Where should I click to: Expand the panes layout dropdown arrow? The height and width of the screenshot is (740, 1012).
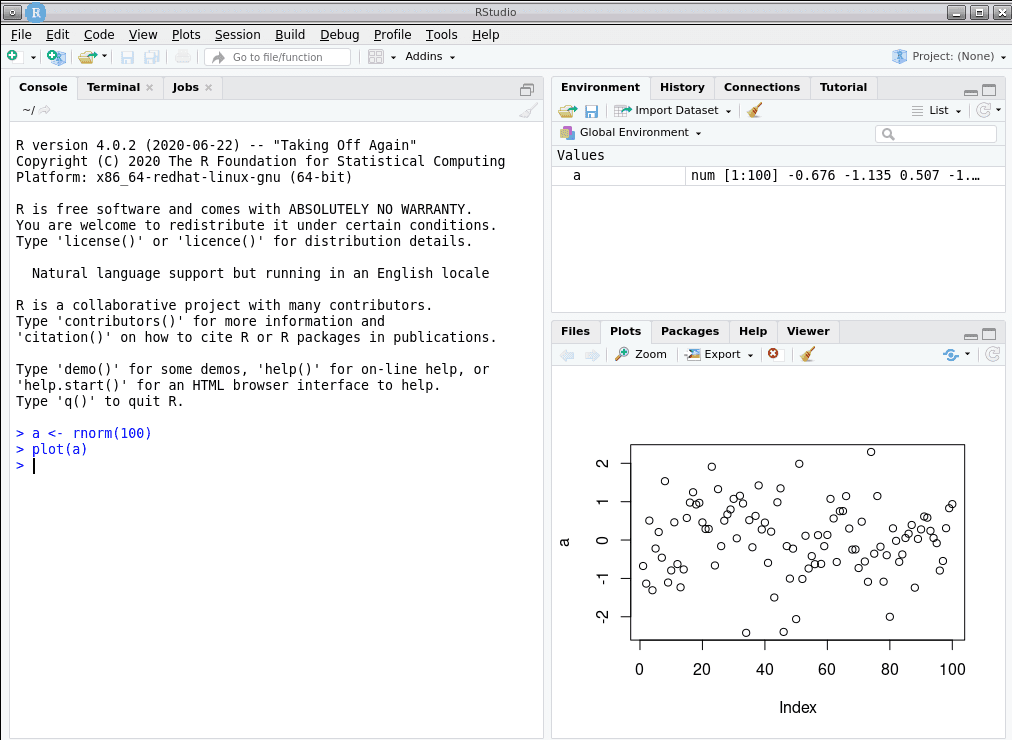[x=393, y=57]
